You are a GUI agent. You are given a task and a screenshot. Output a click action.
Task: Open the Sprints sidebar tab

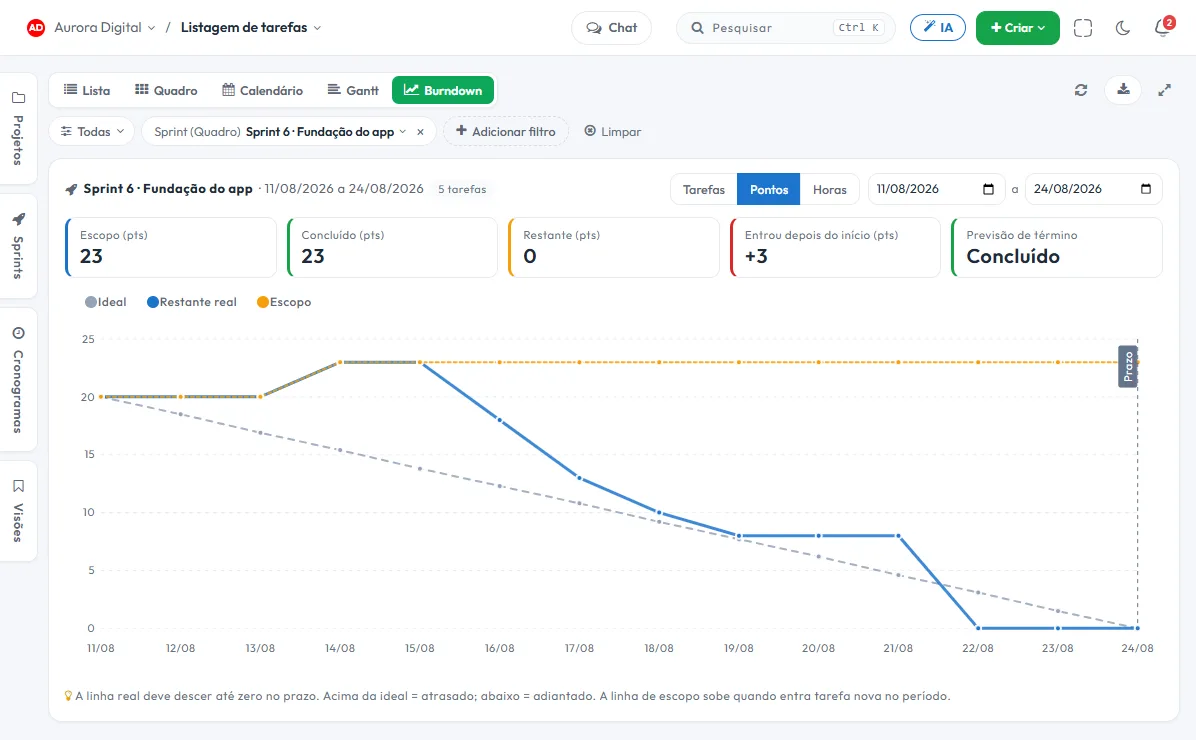(x=18, y=246)
